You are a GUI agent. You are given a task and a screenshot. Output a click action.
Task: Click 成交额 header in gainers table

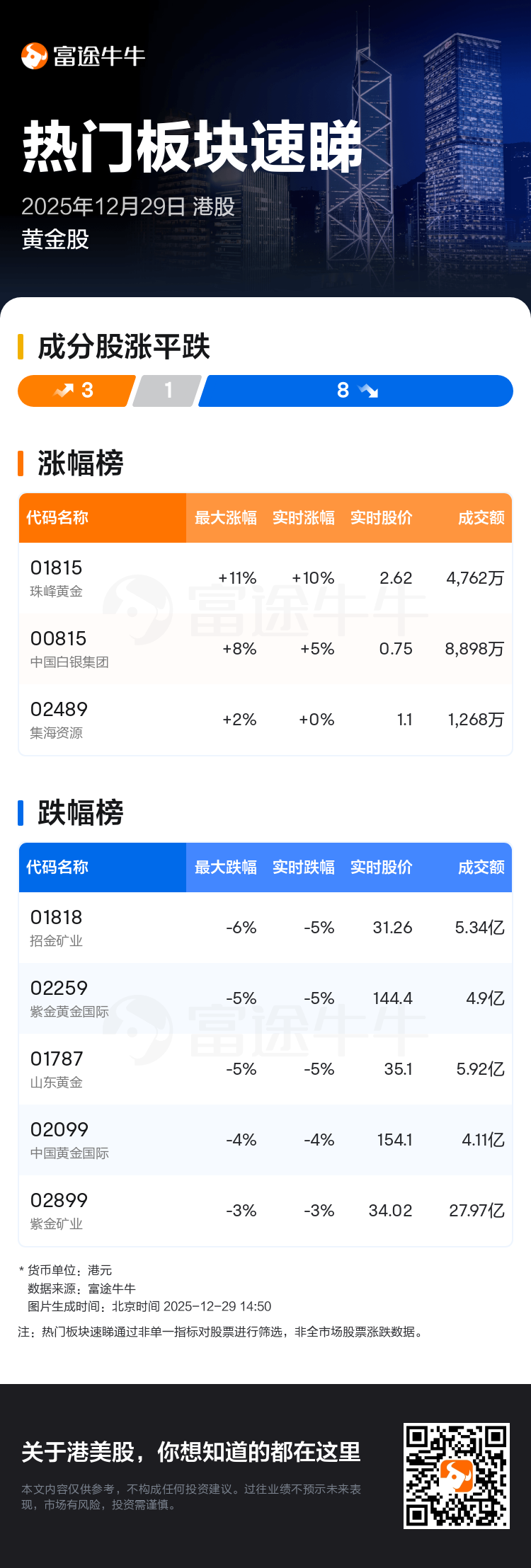coord(481,518)
